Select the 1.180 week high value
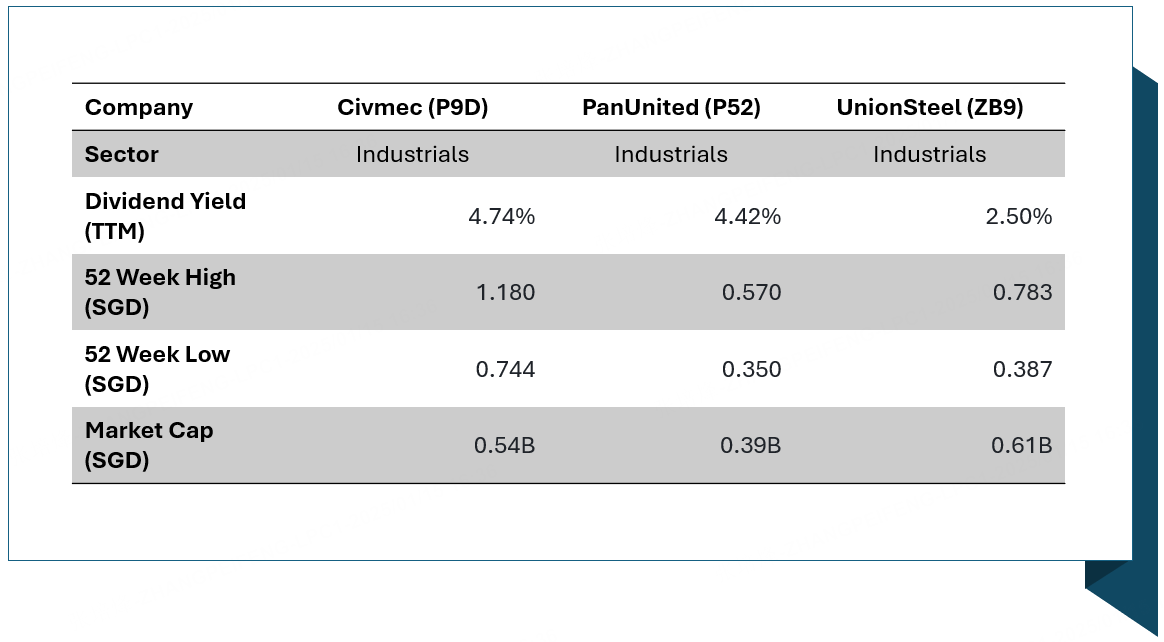Viewport: 1164px width, 642px height. click(x=505, y=293)
